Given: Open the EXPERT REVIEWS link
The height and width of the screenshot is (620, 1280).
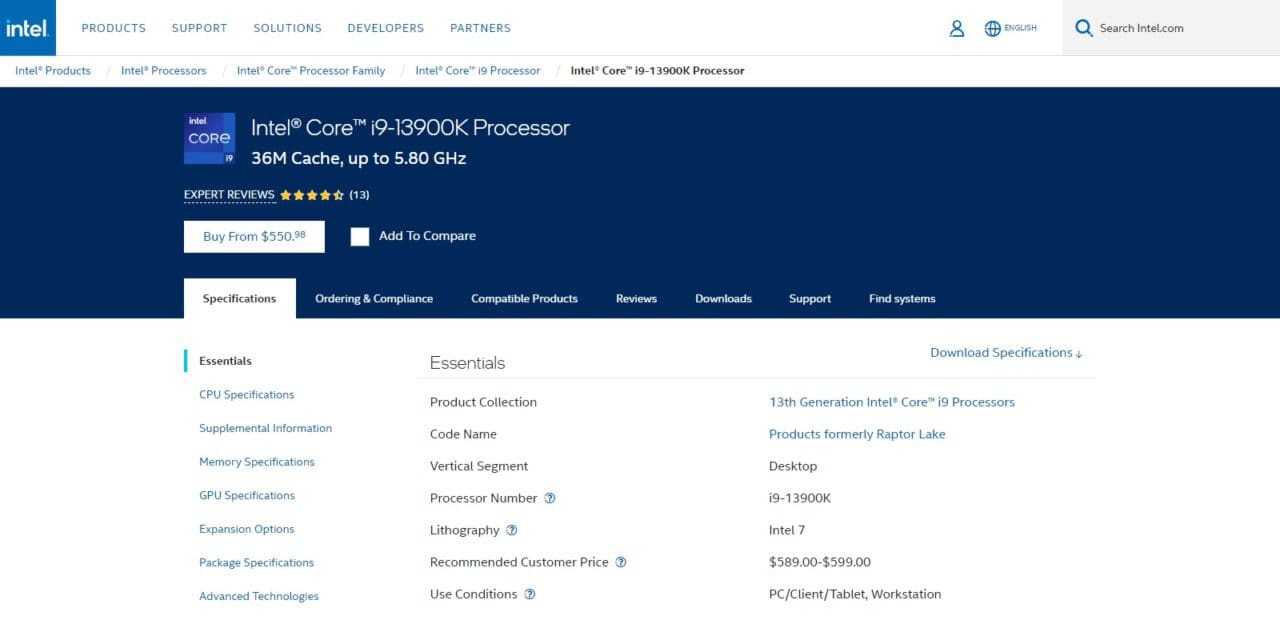Looking at the screenshot, I should click(x=229, y=195).
